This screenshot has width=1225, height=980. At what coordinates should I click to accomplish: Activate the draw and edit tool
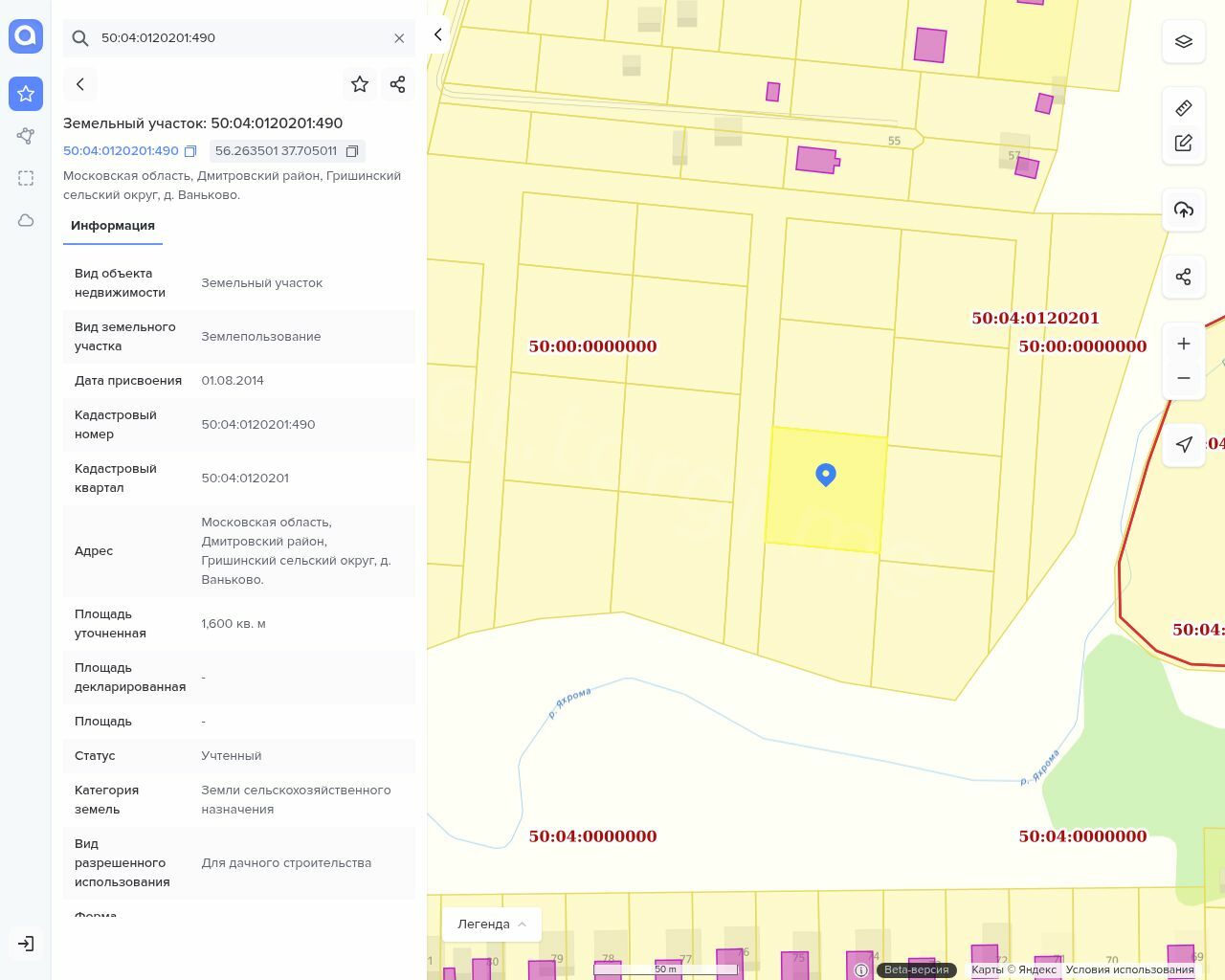point(1184,143)
